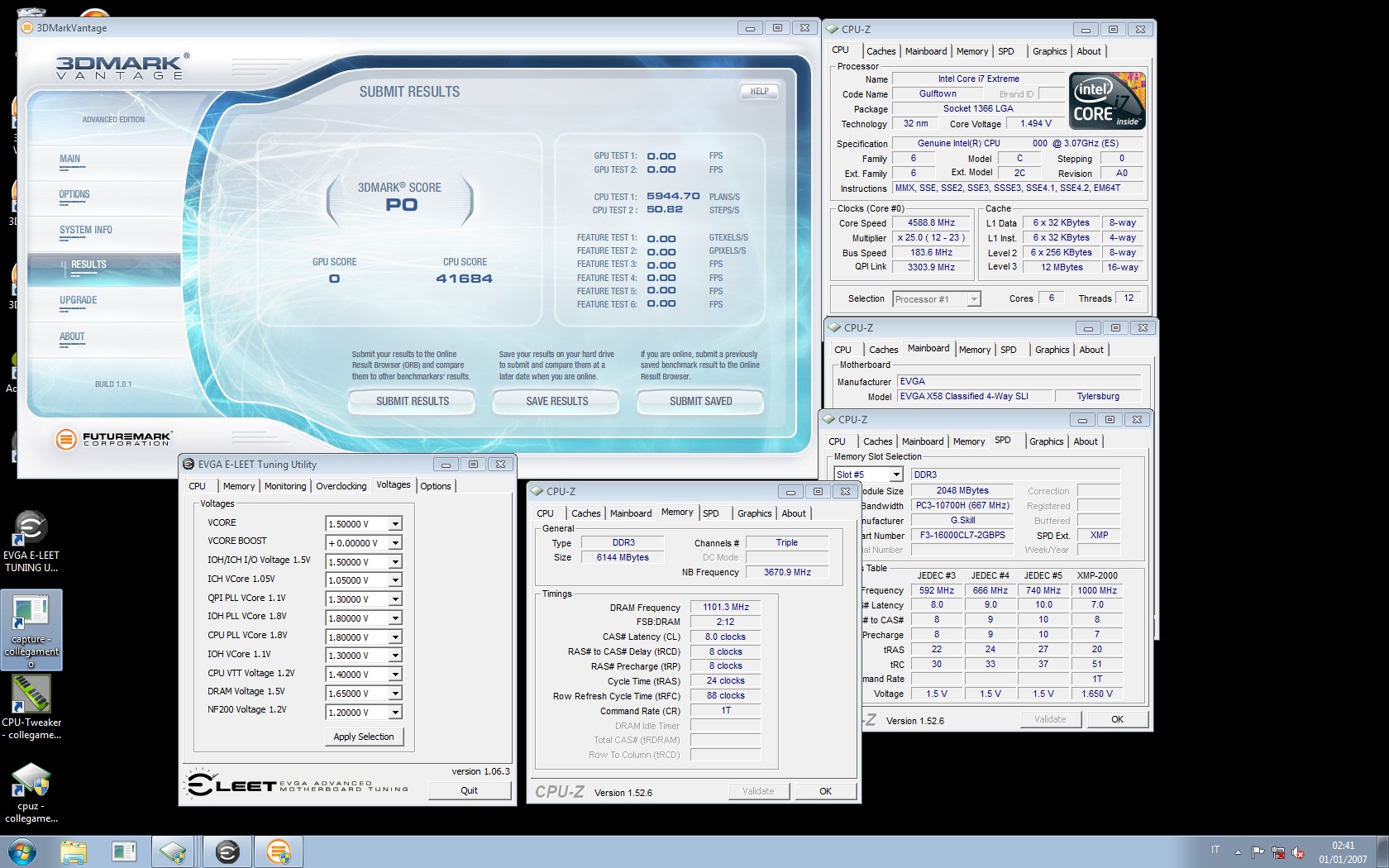Image resolution: width=1389 pixels, height=868 pixels.
Task: Open Windows Explorer from the taskbar
Action: tap(74, 851)
